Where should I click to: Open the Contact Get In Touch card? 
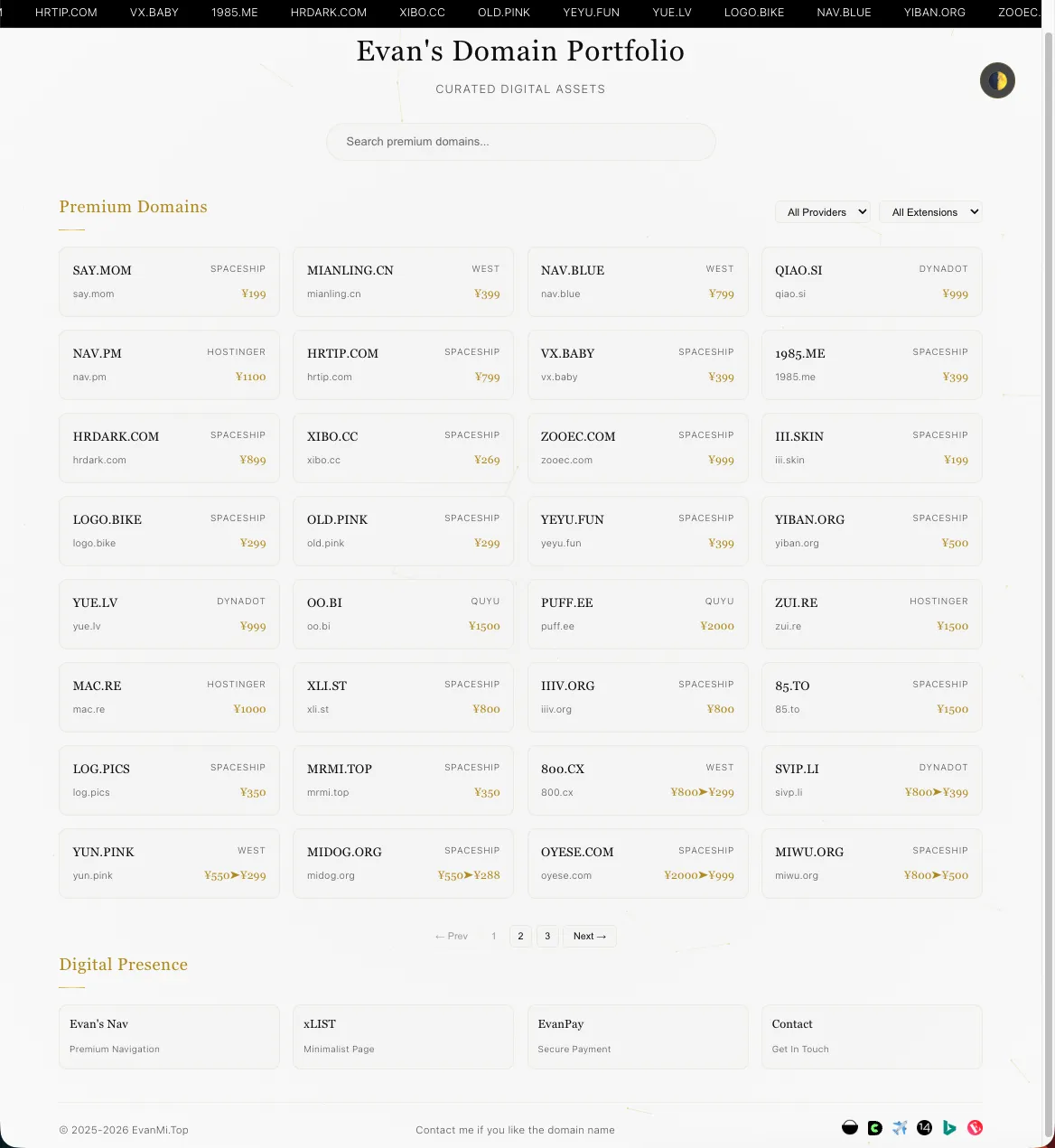(872, 1036)
